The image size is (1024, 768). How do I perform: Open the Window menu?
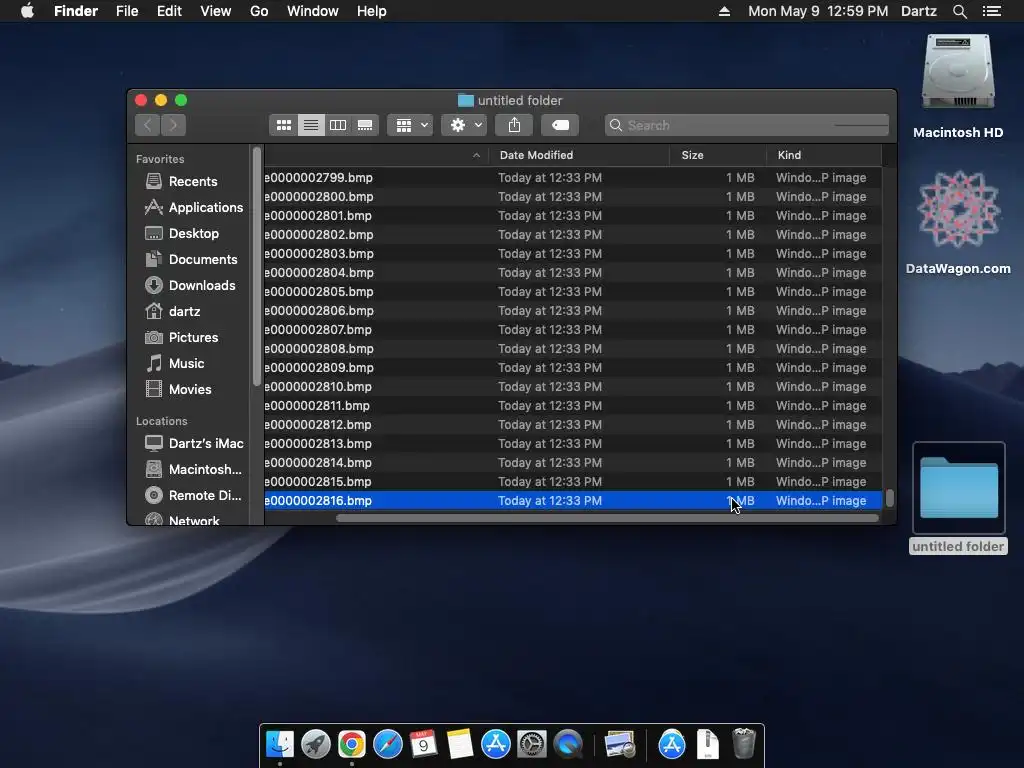(313, 11)
